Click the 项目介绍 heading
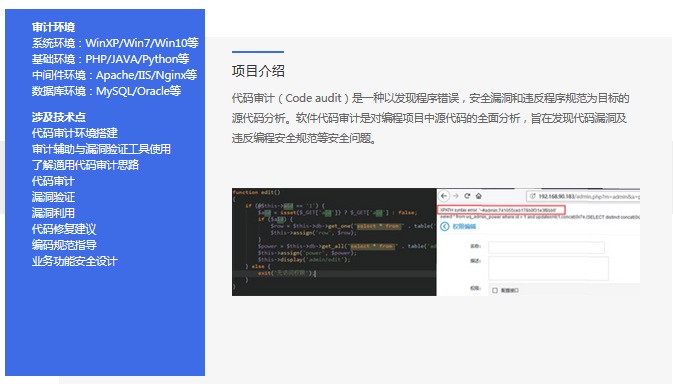The height and width of the screenshot is (384, 673). coord(258,71)
